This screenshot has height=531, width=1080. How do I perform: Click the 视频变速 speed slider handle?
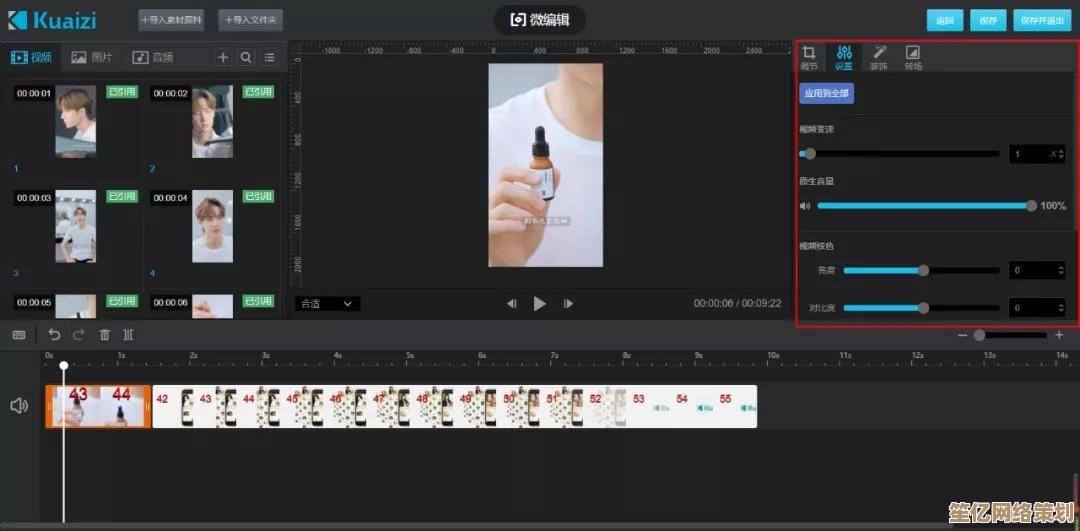pos(810,154)
